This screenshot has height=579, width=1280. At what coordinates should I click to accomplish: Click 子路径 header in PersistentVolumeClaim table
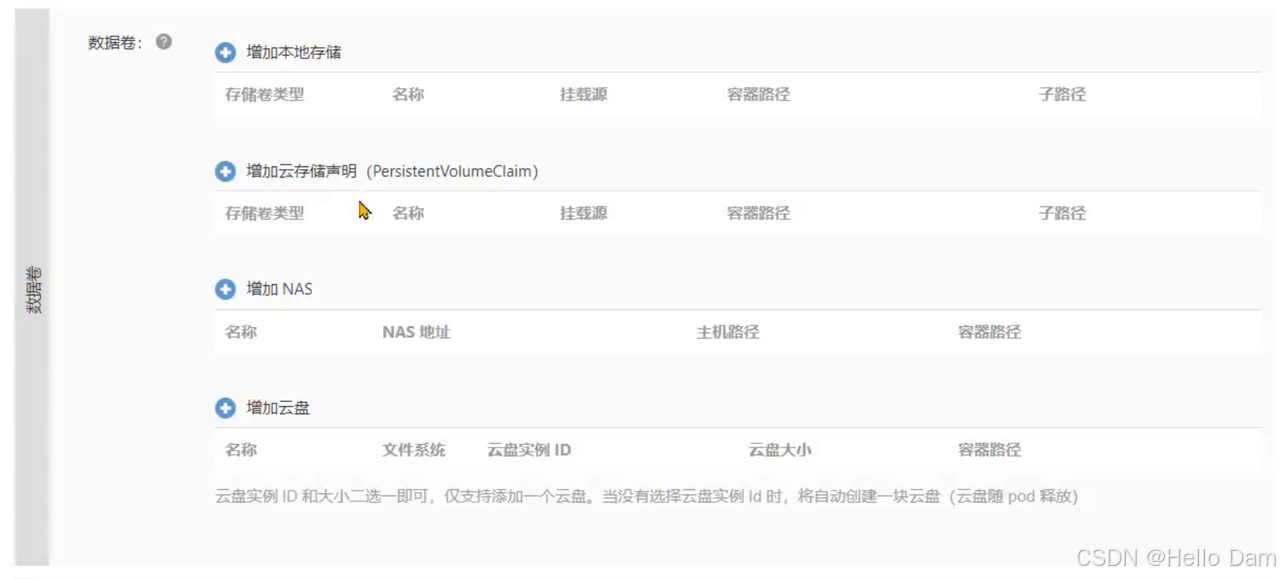click(x=1062, y=213)
